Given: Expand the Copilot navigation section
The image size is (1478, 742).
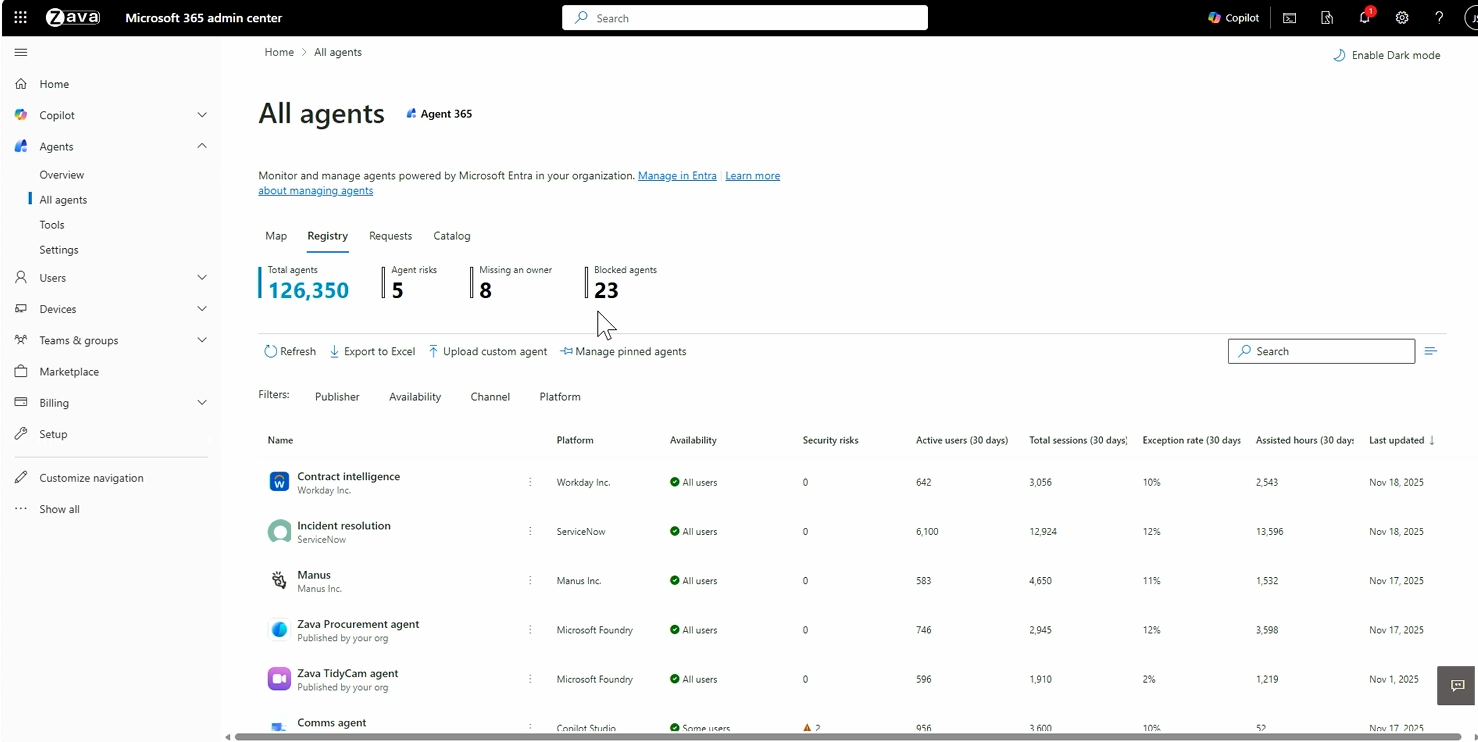Looking at the screenshot, I should (x=202, y=115).
